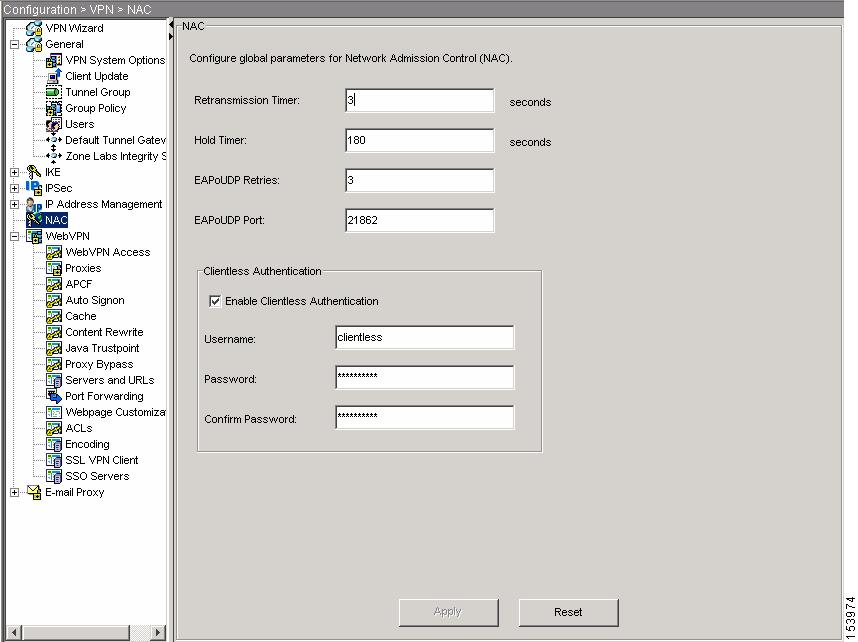Viewport: 858px width, 642px height.
Task: Click the Zone Labs Integrity icon
Action: point(54,156)
